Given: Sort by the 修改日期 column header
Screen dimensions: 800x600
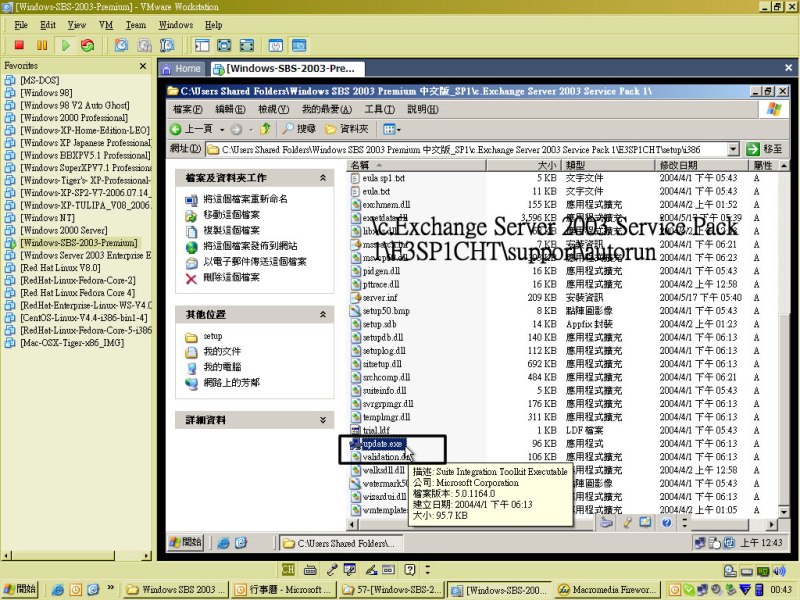Looking at the screenshot, I should [702, 165].
